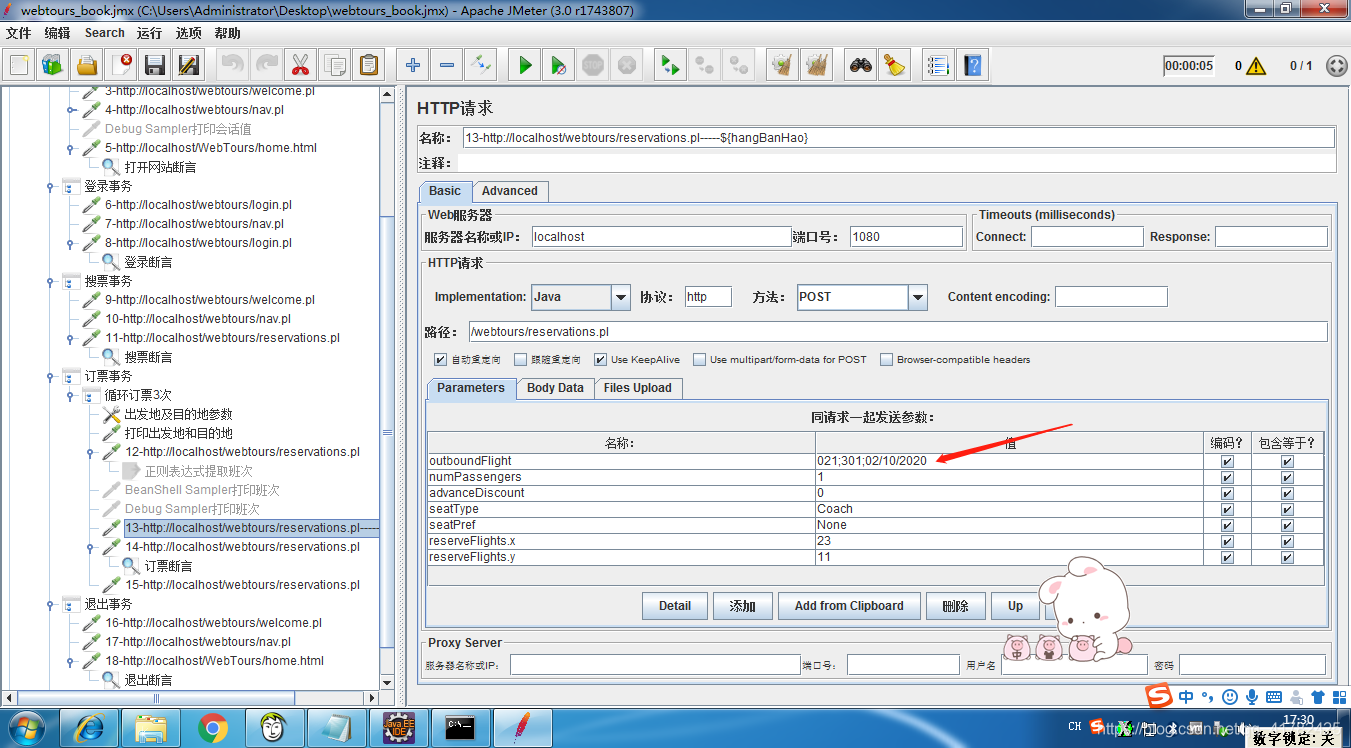Open Help with the blue question-mark icon
1351x748 pixels.
[x=971, y=66]
